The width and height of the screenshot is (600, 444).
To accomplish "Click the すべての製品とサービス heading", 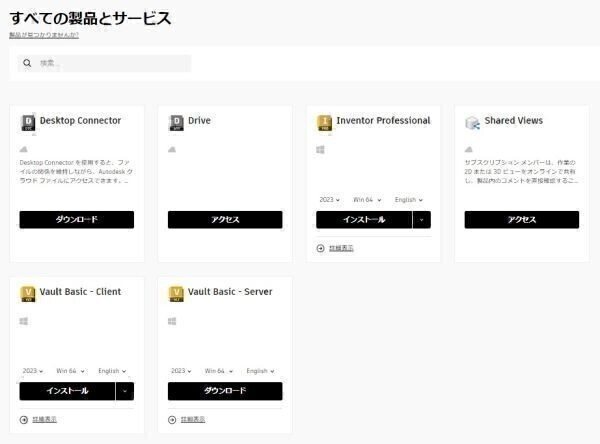I will click(90, 18).
